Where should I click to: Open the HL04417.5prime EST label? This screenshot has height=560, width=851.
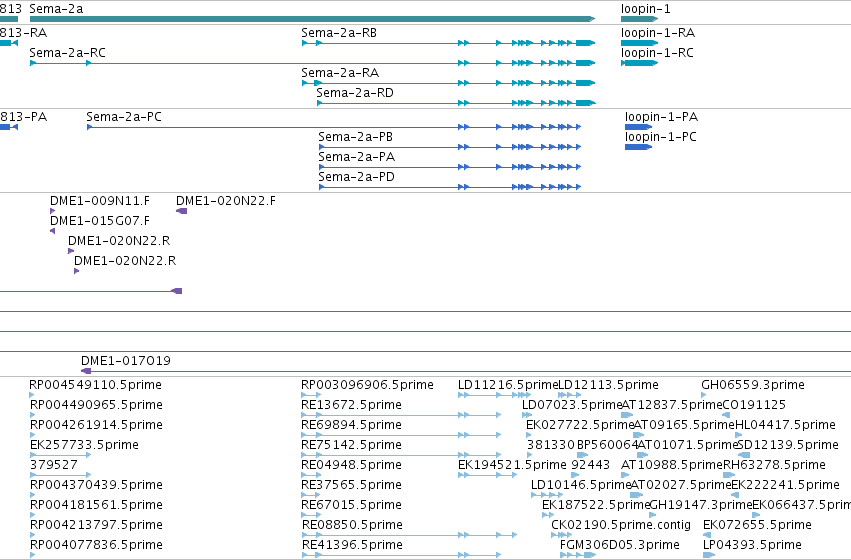pos(785,425)
